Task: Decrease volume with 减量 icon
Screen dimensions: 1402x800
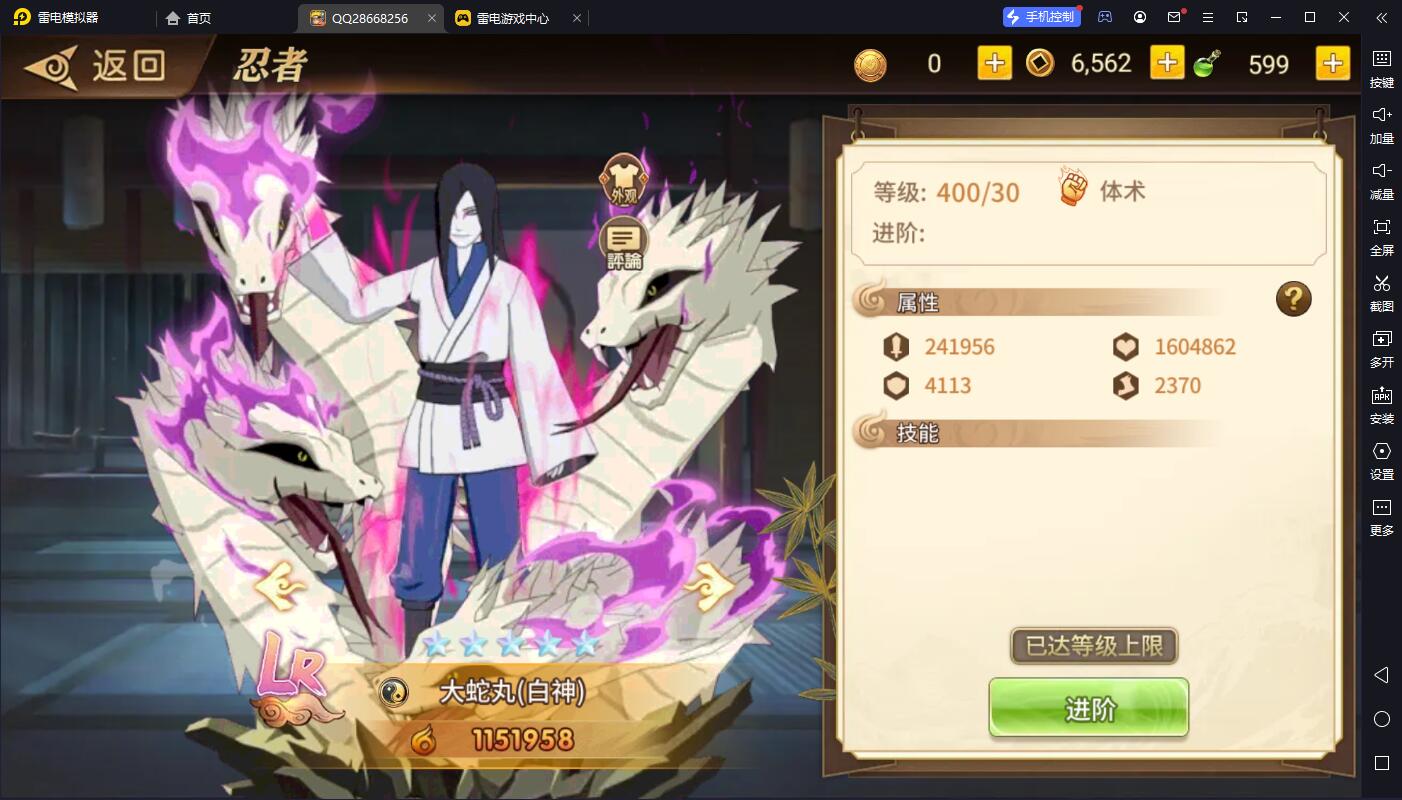Action: pyautogui.click(x=1382, y=179)
